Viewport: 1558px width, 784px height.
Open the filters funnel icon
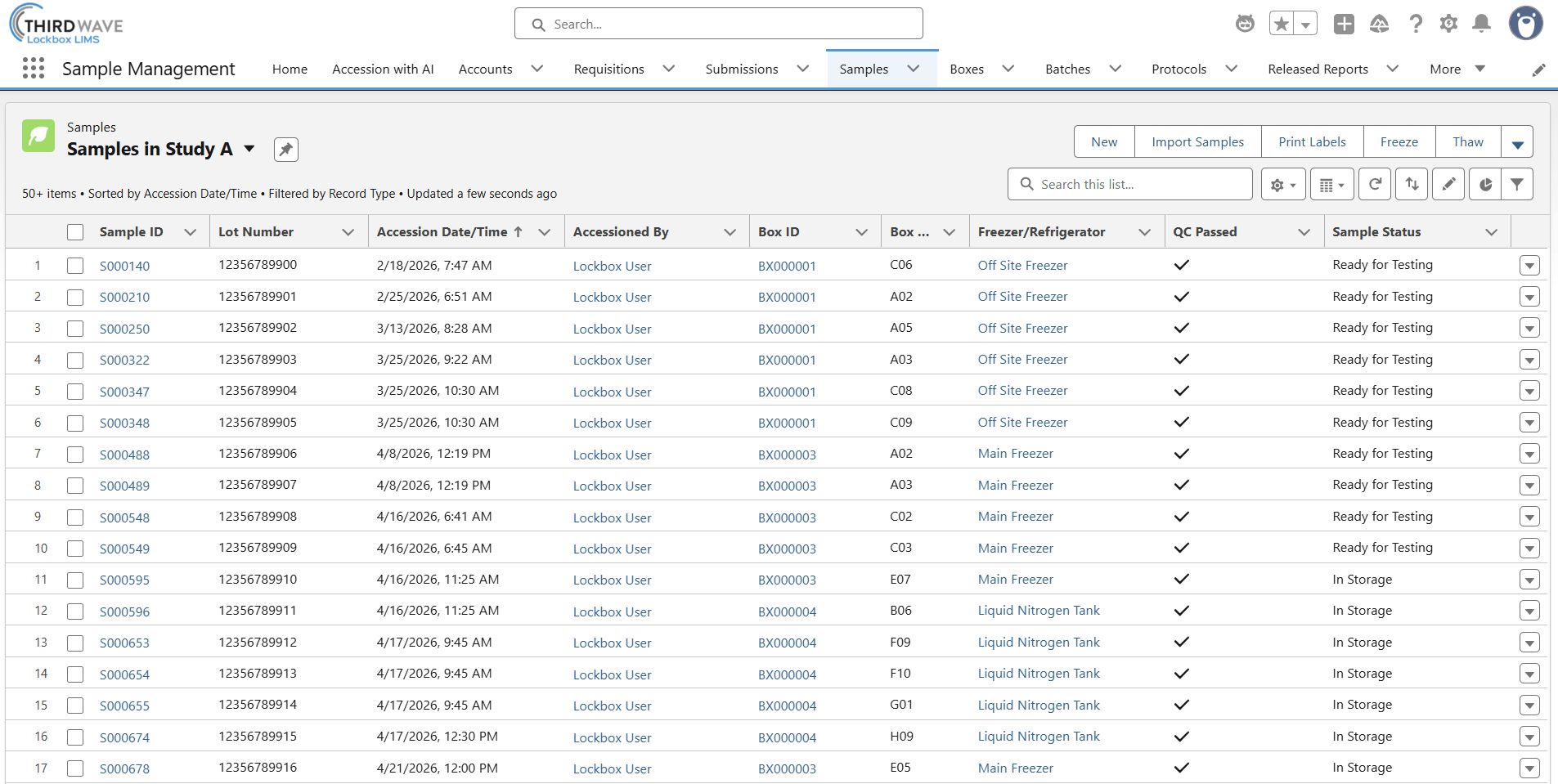(x=1517, y=185)
